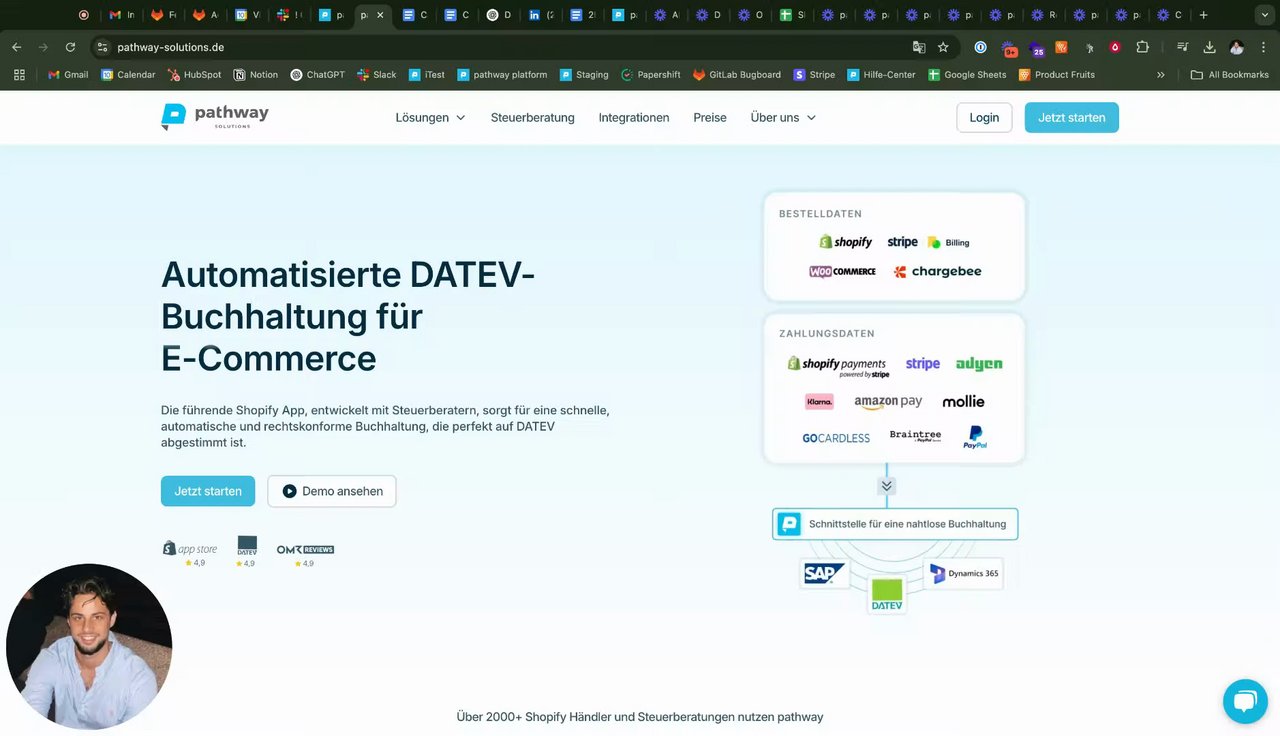Viewport: 1280px width, 736px height.
Task: Open the All Bookmarks folder
Action: pos(1229,74)
